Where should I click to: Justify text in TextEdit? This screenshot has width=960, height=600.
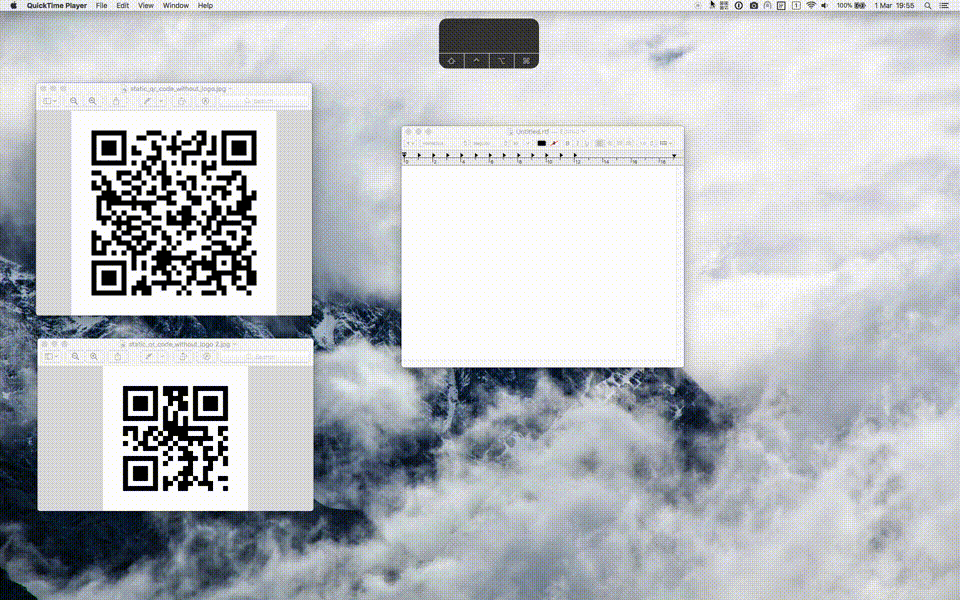pos(629,143)
